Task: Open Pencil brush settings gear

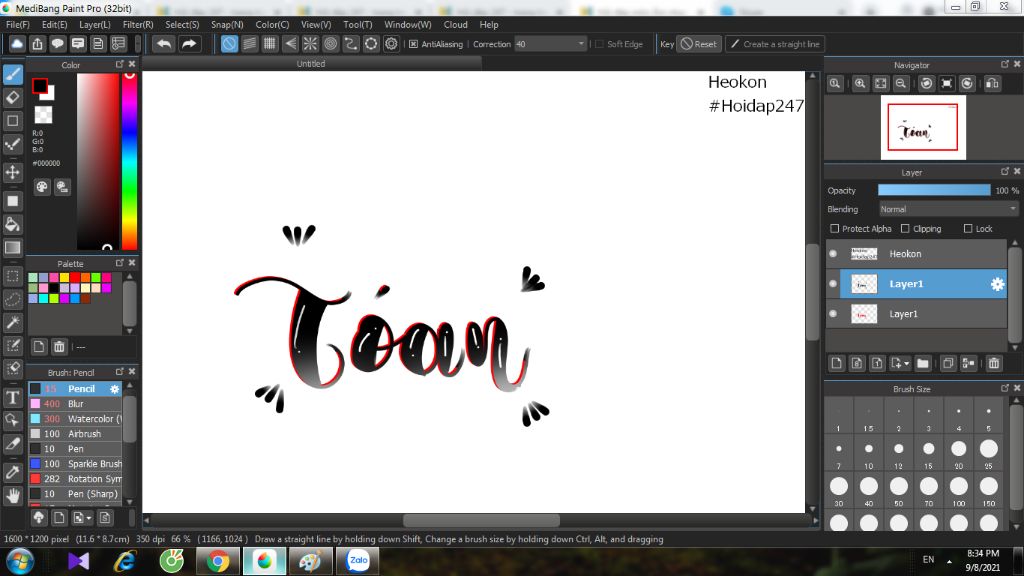Action: pos(114,389)
